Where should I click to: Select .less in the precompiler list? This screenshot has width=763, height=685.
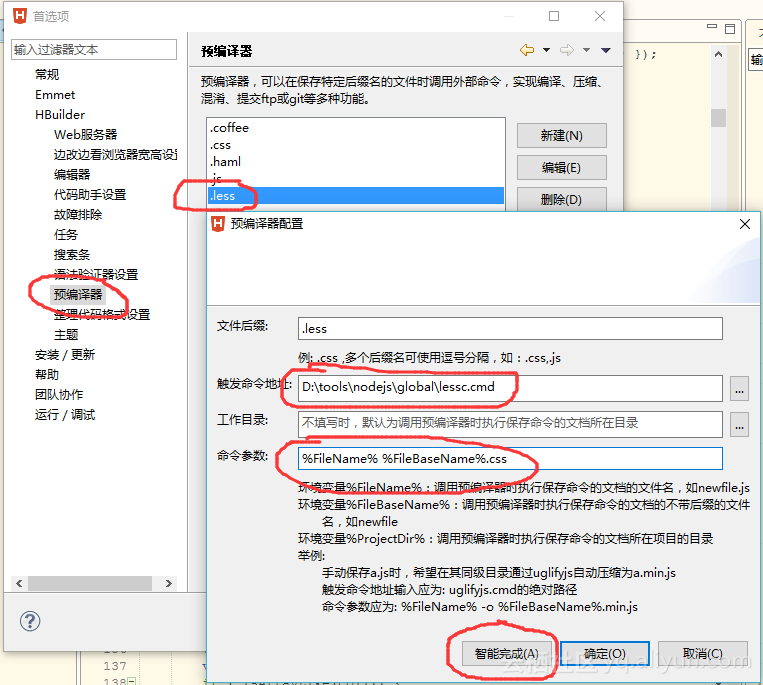355,196
